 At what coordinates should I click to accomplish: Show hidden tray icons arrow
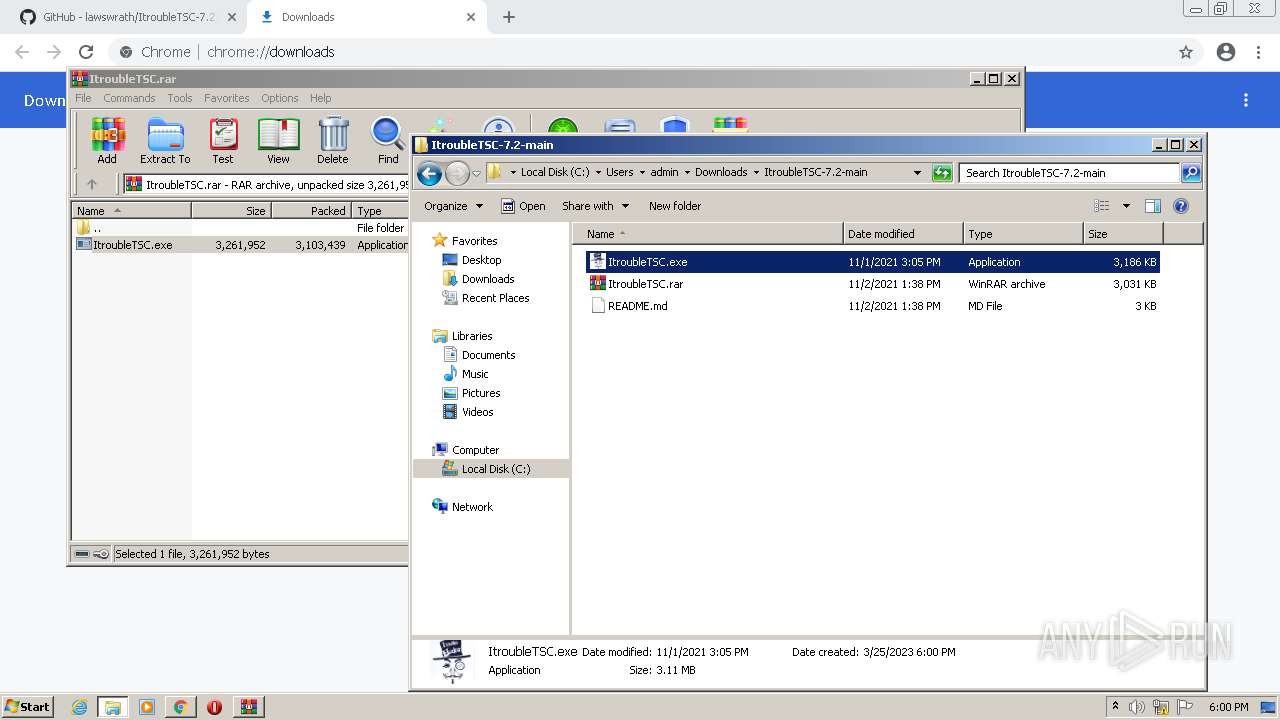1115,707
